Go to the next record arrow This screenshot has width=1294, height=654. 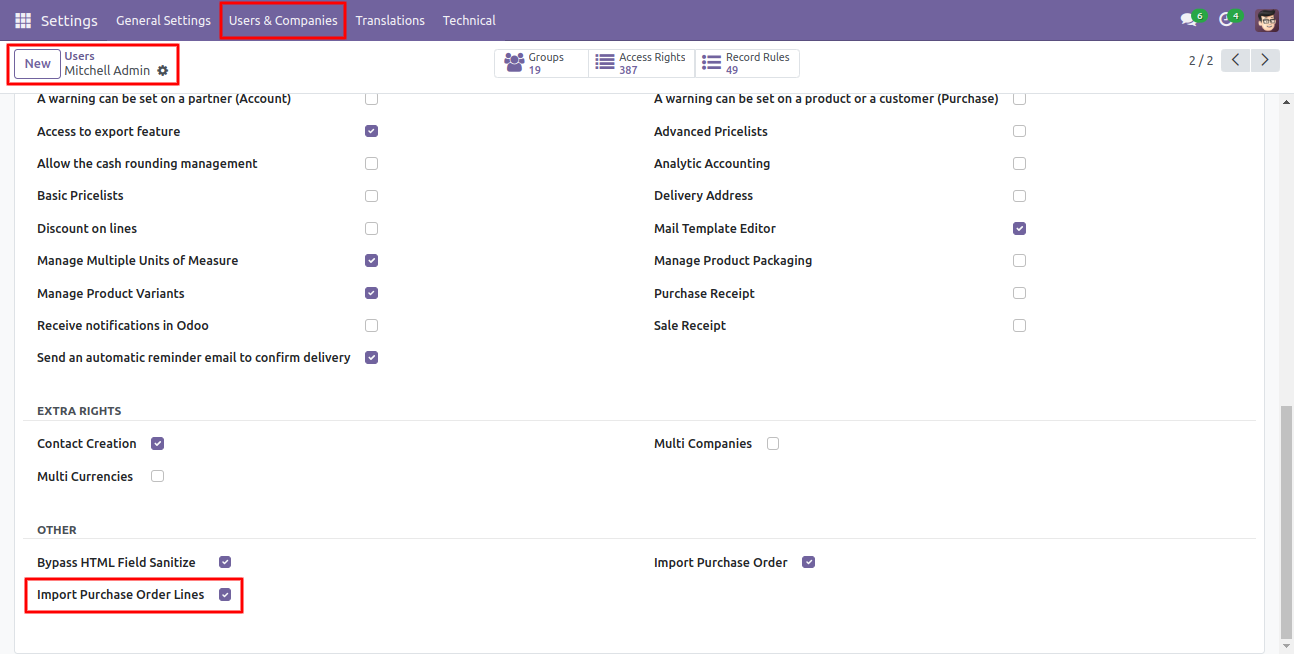[x=1266, y=60]
